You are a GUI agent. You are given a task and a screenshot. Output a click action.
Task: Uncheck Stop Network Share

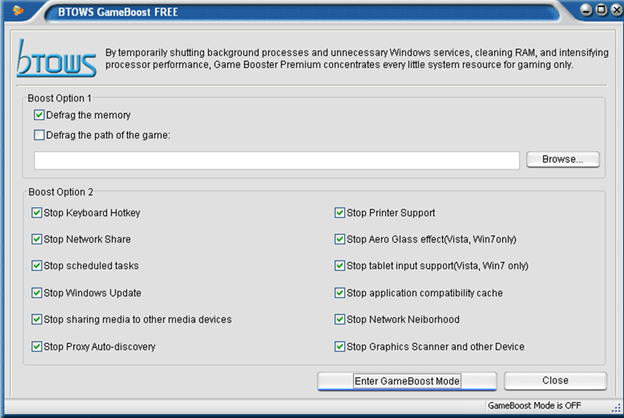click(x=37, y=240)
